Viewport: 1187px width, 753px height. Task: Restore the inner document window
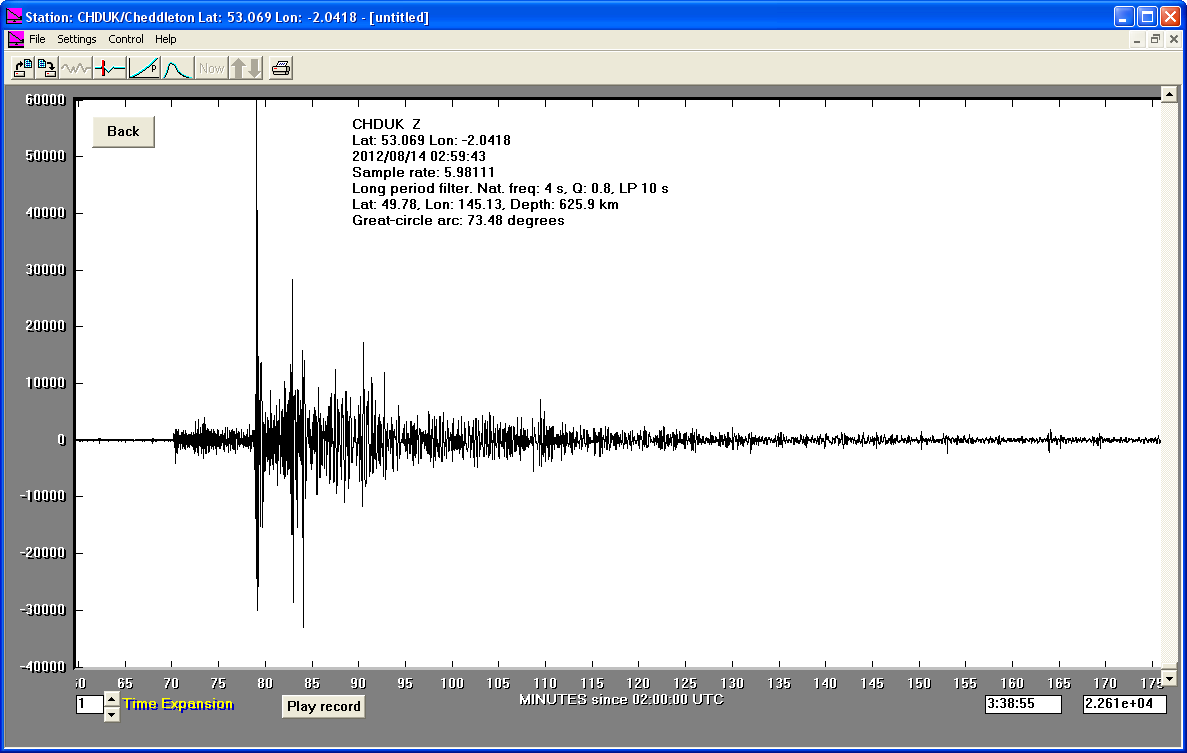pos(1155,39)
